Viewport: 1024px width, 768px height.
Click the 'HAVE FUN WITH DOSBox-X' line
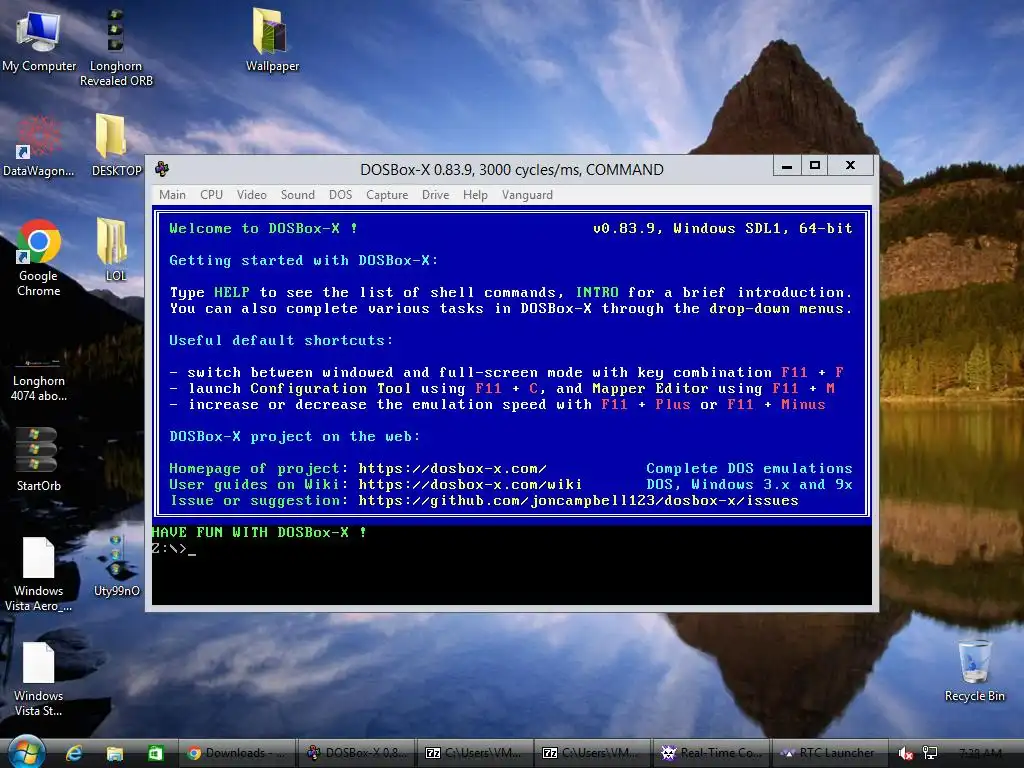(259, 532)
